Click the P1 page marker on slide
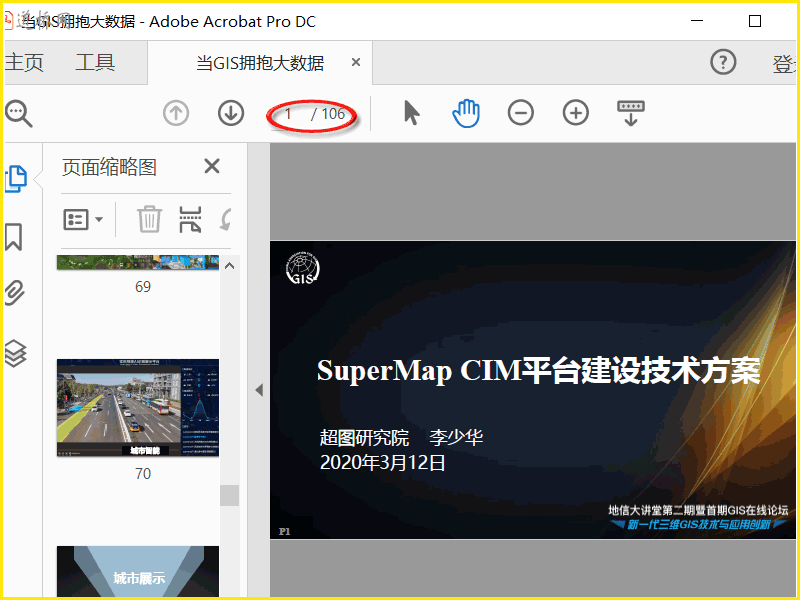 point(285,531)
